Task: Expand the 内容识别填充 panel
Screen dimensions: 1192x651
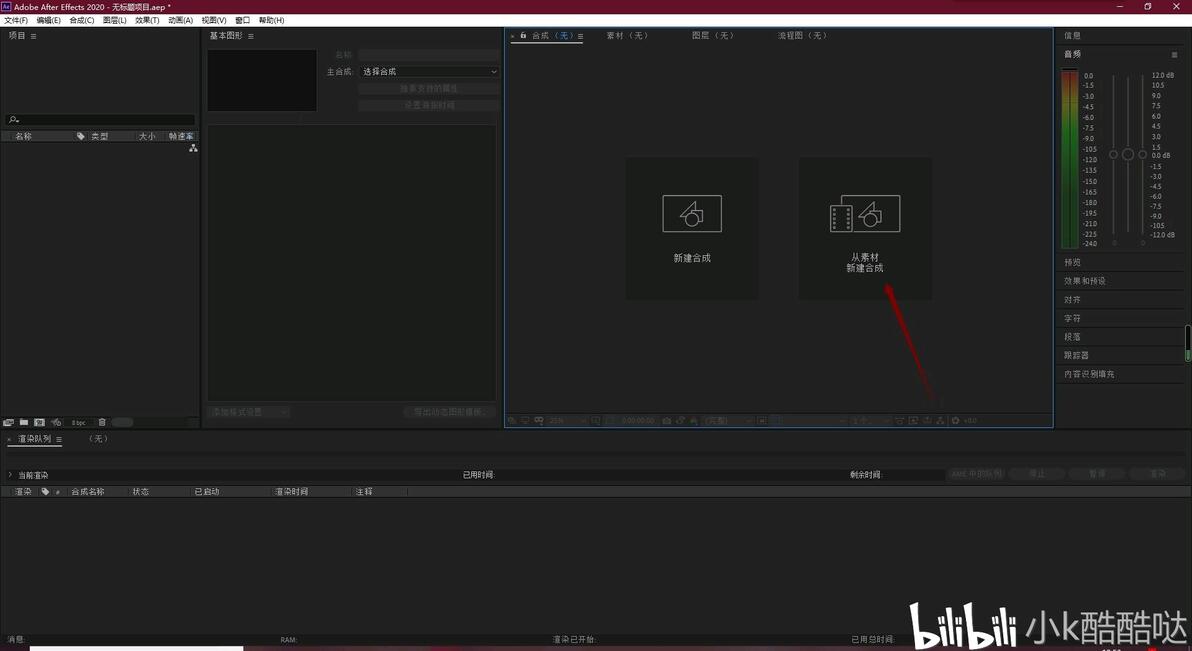Action: coord(1089,374)
